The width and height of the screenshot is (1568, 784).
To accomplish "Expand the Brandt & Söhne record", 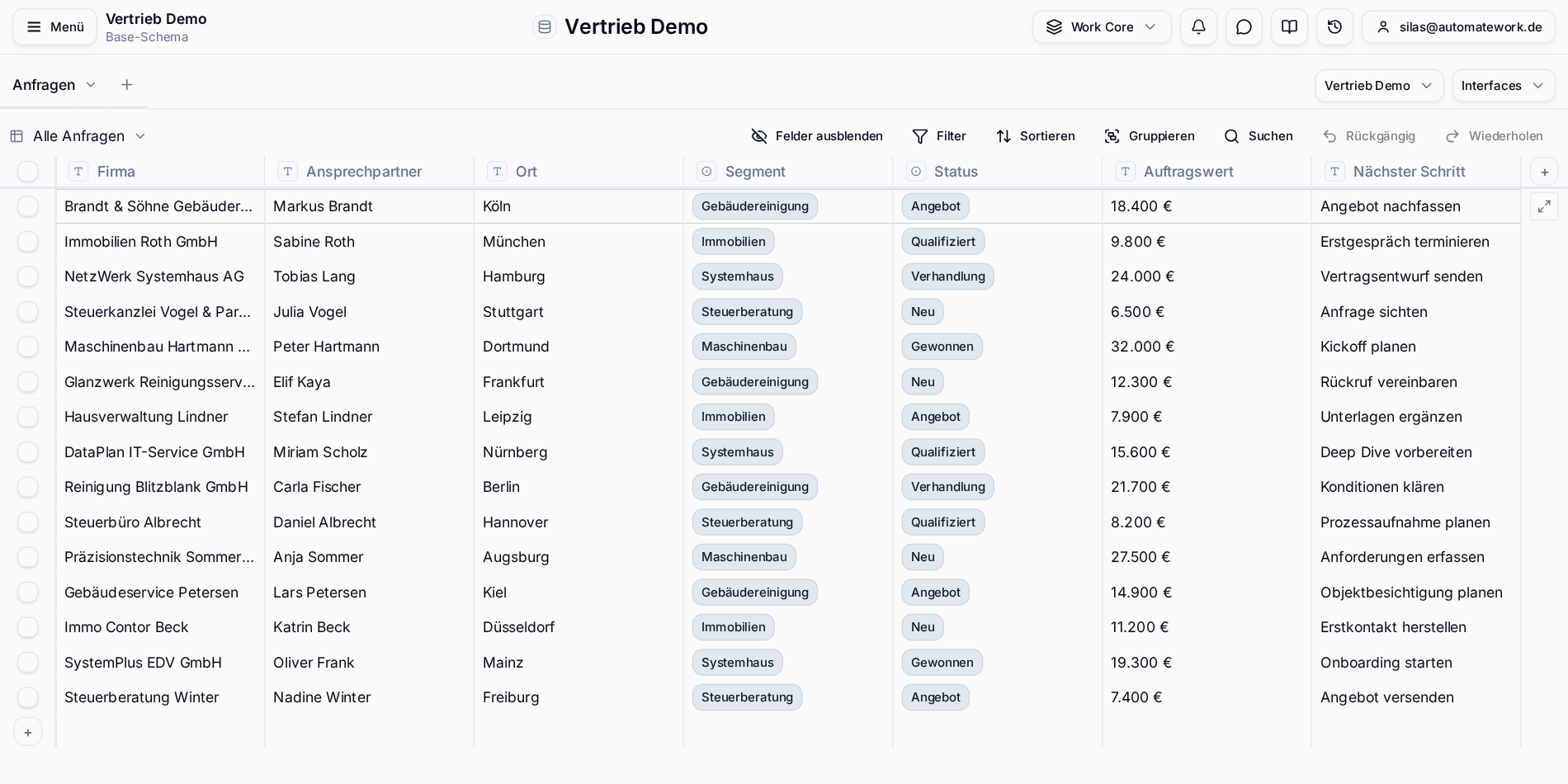I will coord(1544,206).
